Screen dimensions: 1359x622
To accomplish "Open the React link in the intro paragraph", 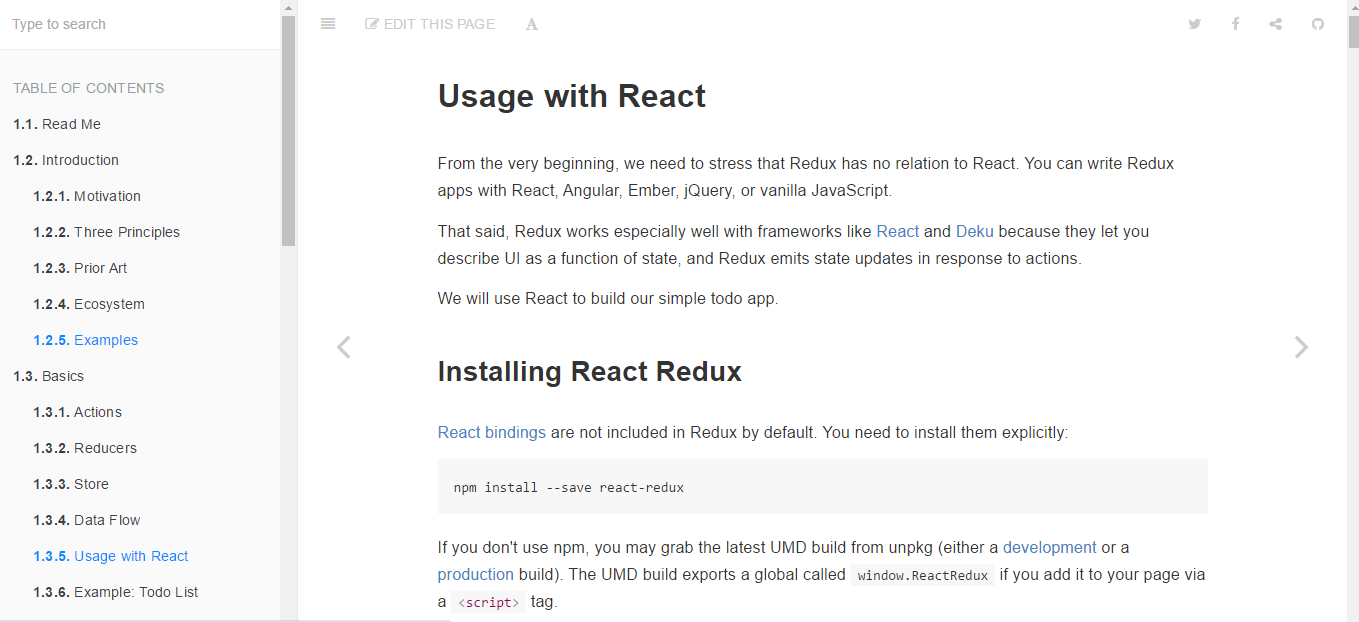I will tap(897, 231).
